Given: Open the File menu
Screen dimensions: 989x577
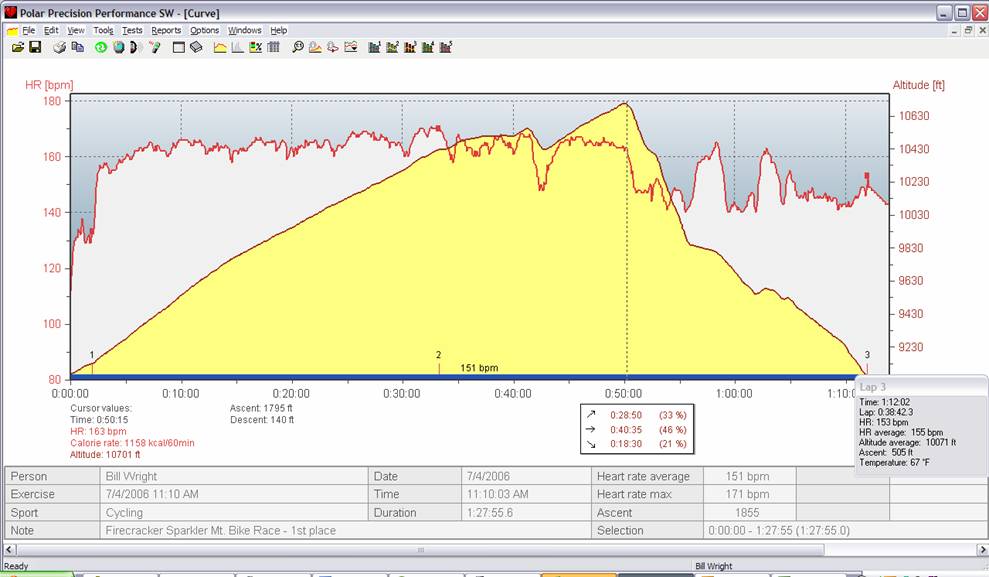Looking at the screenshot, I should [x=28, y=30].
